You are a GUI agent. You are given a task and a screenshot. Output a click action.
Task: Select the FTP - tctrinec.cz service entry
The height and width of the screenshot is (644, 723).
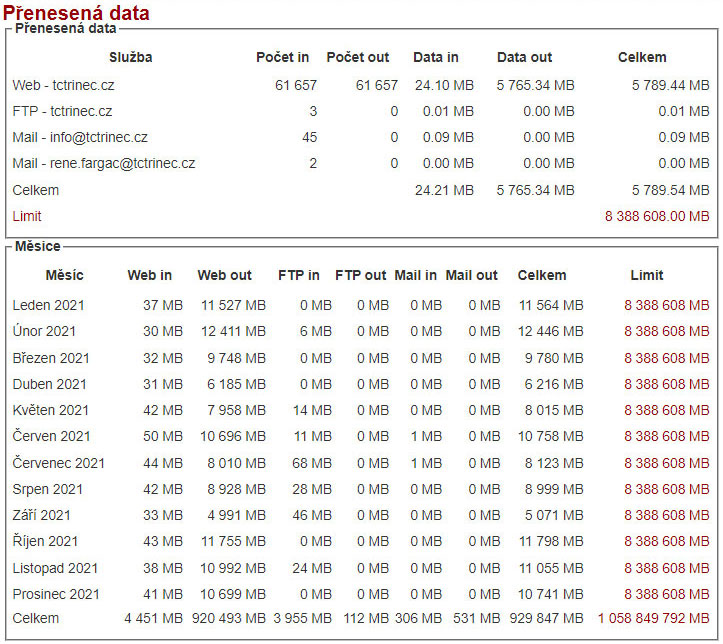pos(62,111)
